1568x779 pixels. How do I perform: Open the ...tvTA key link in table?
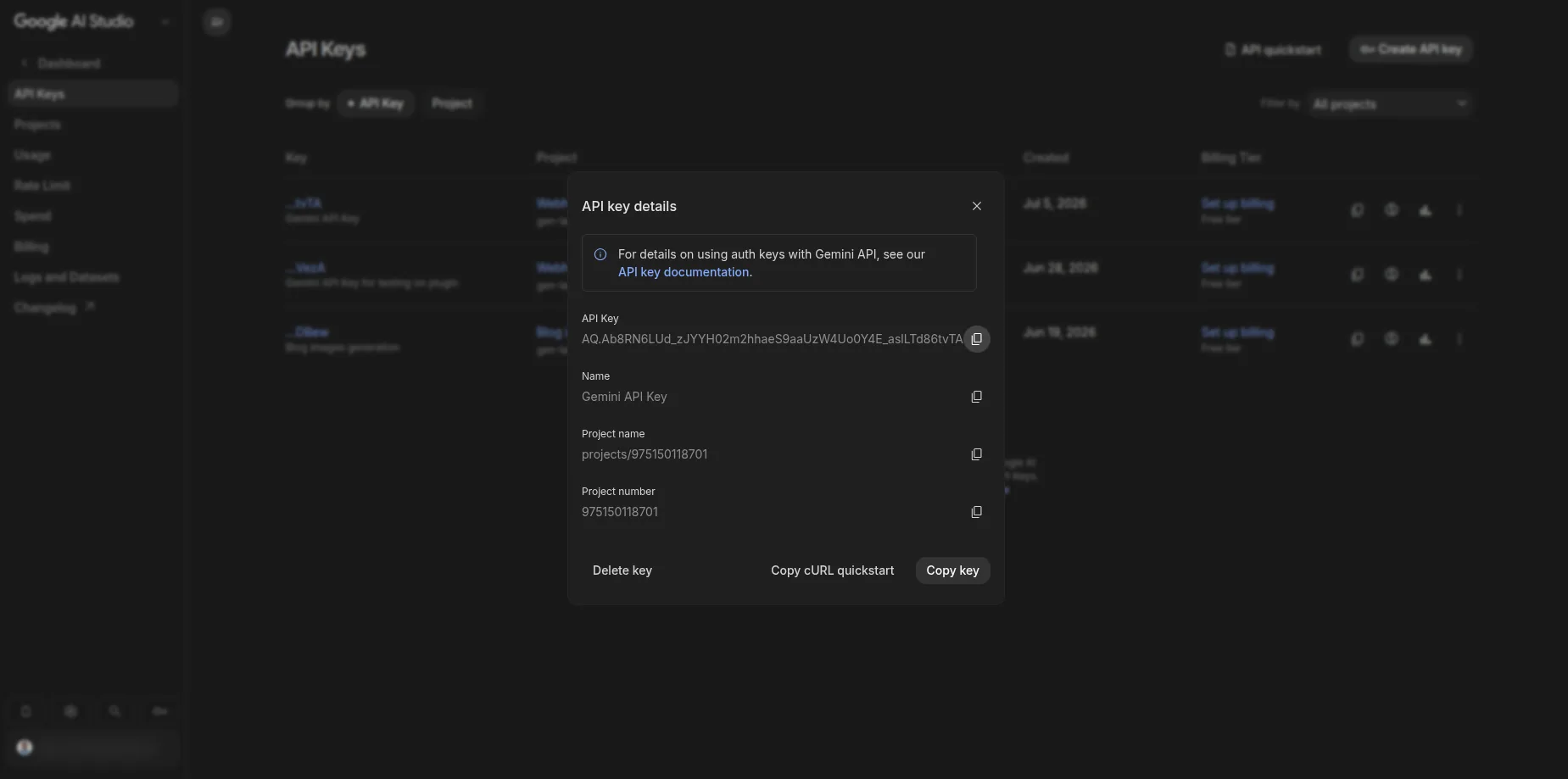(x=304, y=203)
